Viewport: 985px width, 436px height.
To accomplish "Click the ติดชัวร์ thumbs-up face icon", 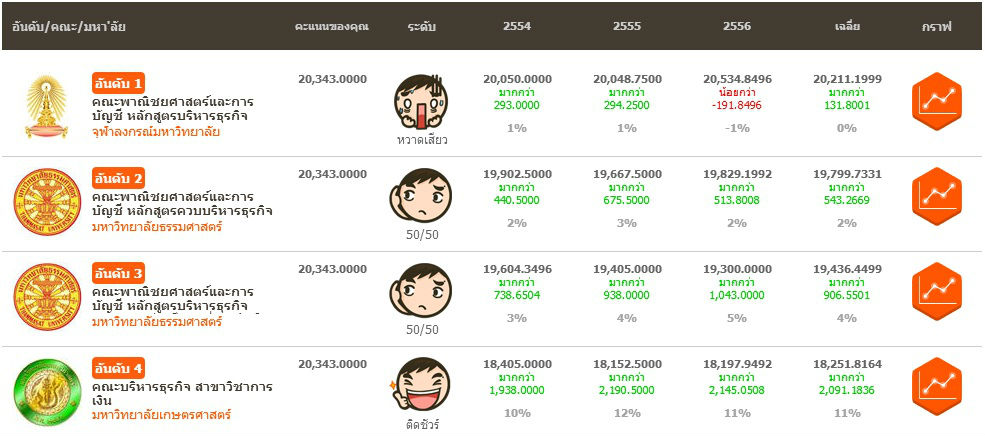I will tap(419, 384).
